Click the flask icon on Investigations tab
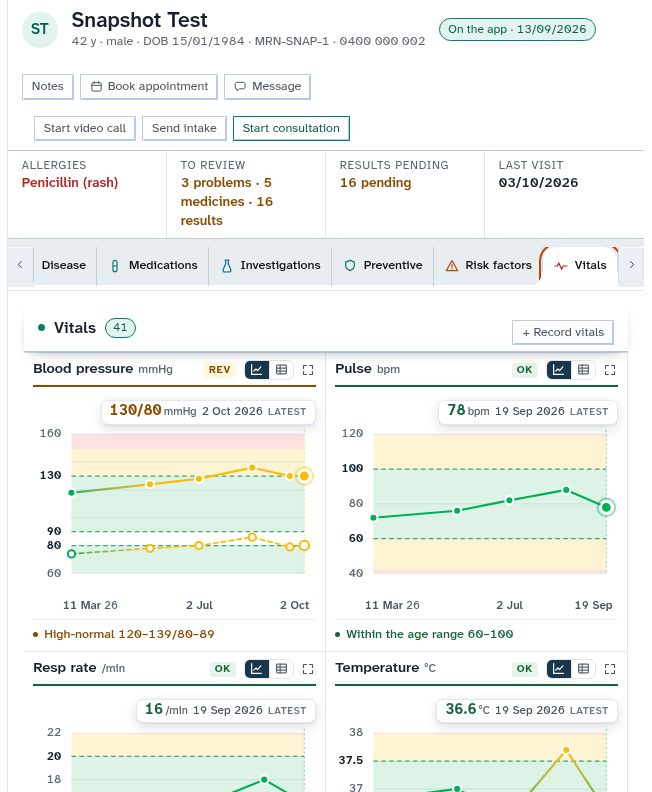This screenshot has width=652, height=792. tap(227, 266)
